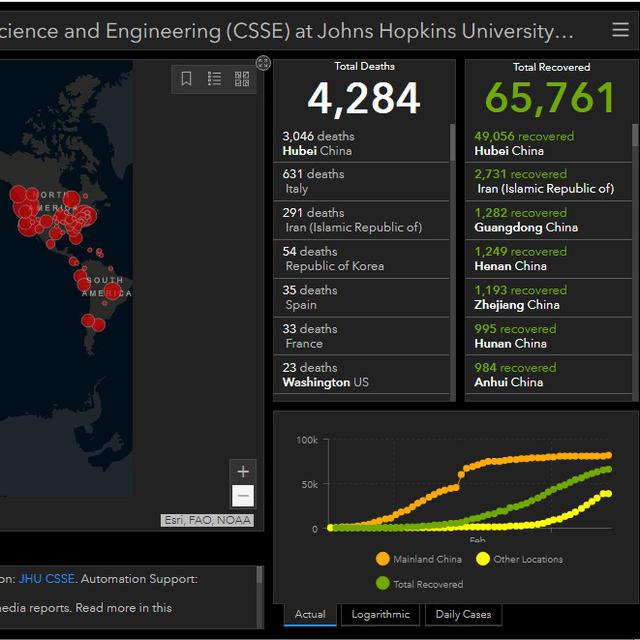The image size is (640, 640).
Task: Switch to the Daily Cases tab
Action: click(x=463, y=614)
